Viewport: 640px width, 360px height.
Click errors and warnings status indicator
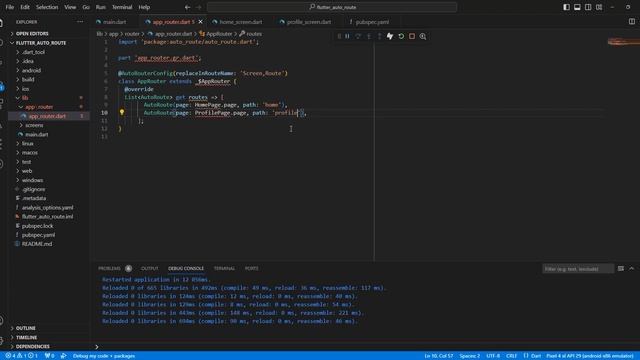pyautogui.click(x=21, y=356)
